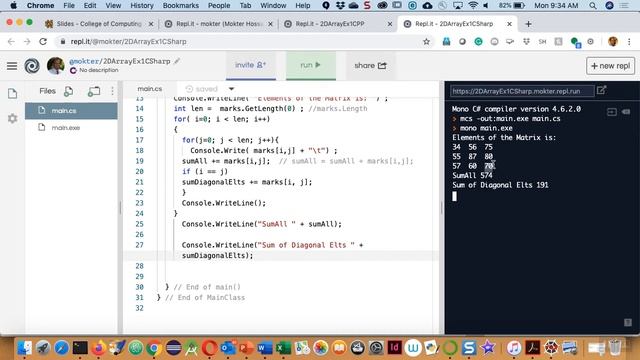This screenshot has width=640, height=360.
Task: Open the mokter user avatar
Action: coord(56,66)
